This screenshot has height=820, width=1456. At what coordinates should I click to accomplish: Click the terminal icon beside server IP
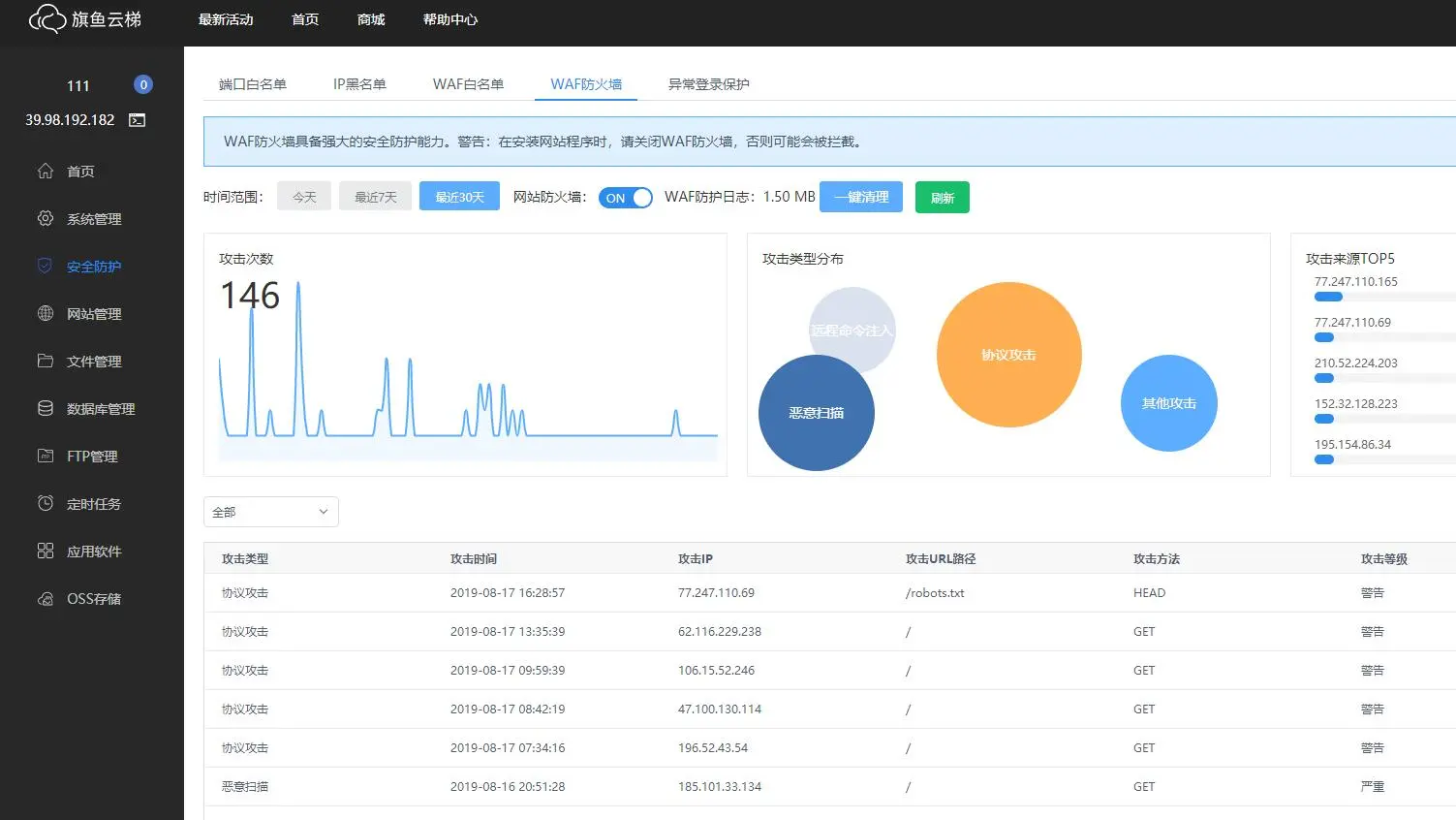tap(138, 120)
